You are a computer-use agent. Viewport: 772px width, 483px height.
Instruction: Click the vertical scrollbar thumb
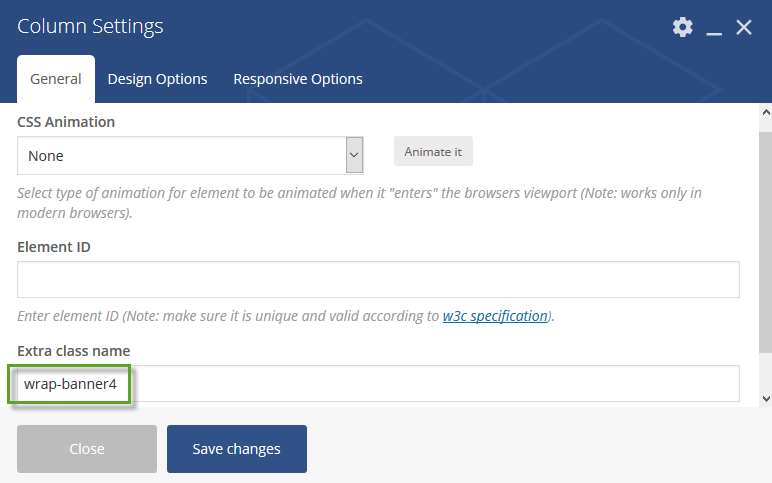766,242
